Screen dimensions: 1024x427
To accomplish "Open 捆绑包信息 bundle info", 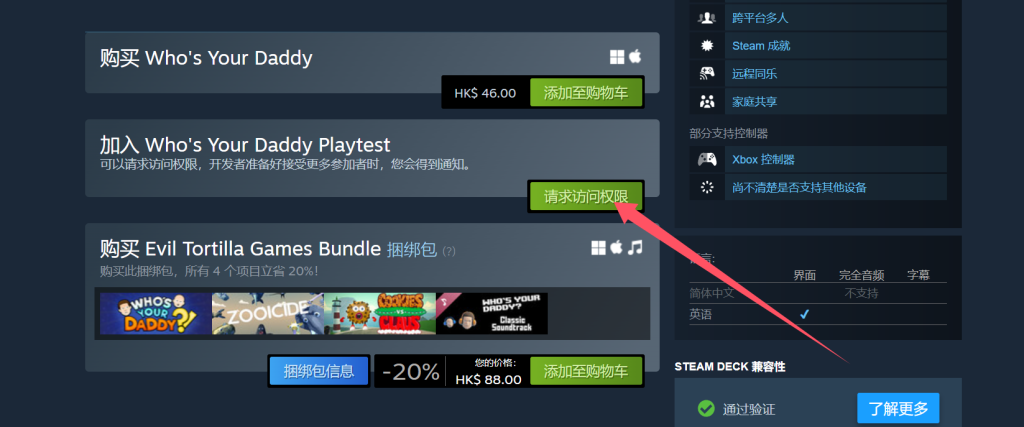I will (319, 372).
